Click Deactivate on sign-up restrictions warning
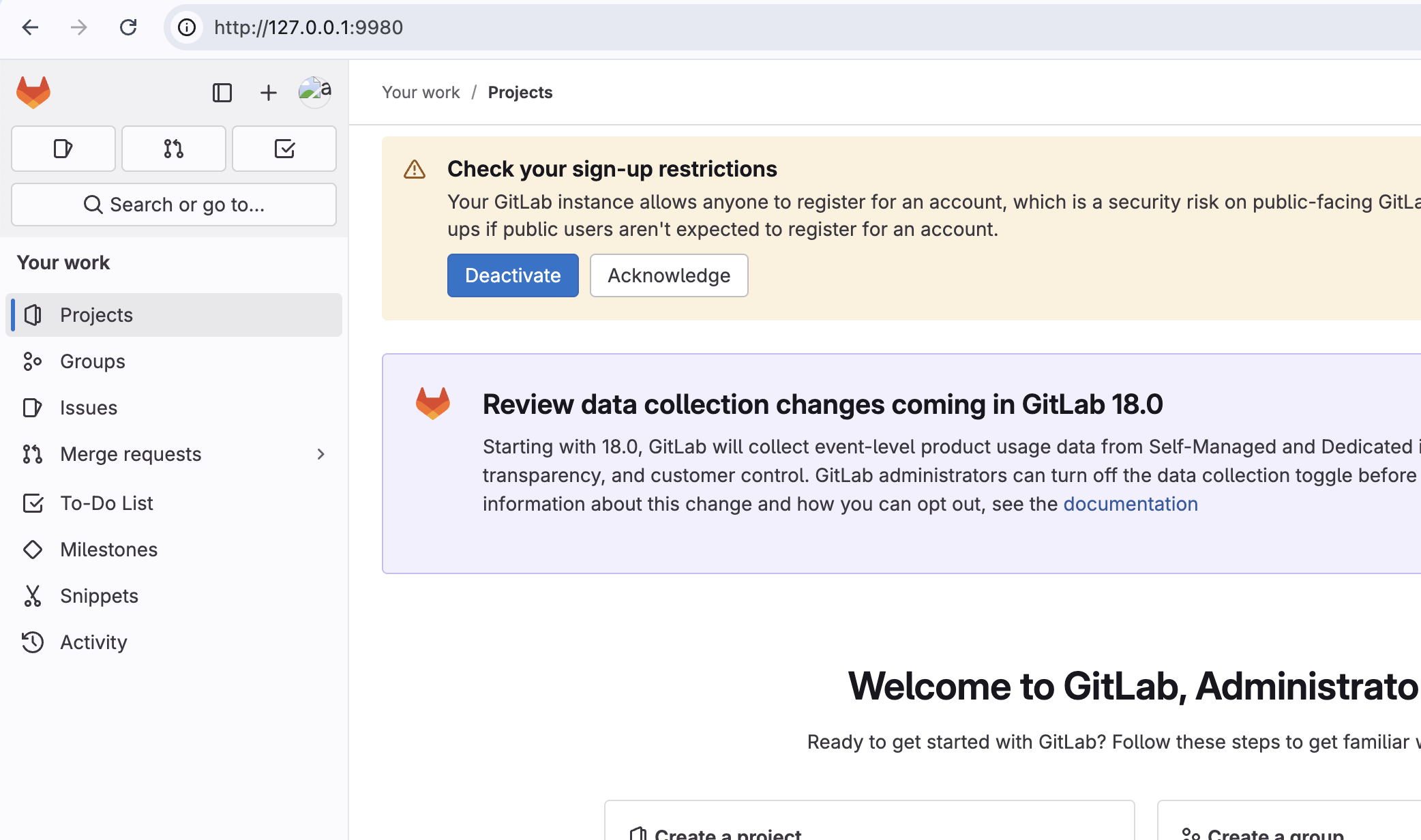 click(512, 275)
